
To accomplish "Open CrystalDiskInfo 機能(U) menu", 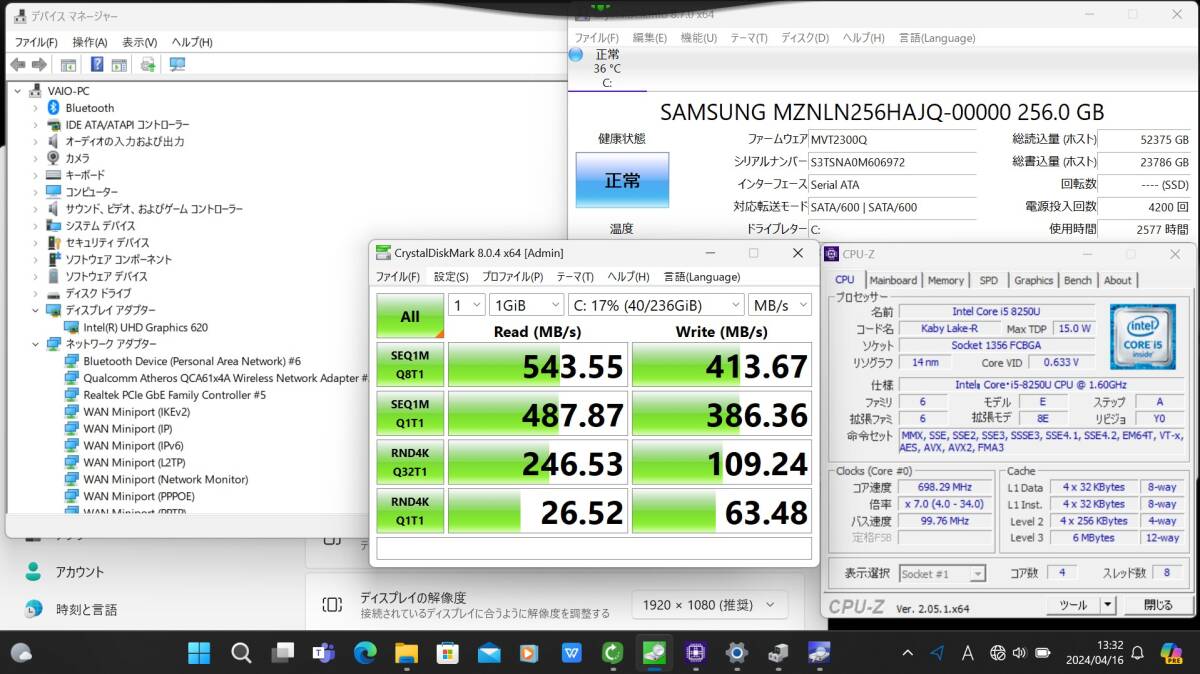I will [x=698, y=38].
